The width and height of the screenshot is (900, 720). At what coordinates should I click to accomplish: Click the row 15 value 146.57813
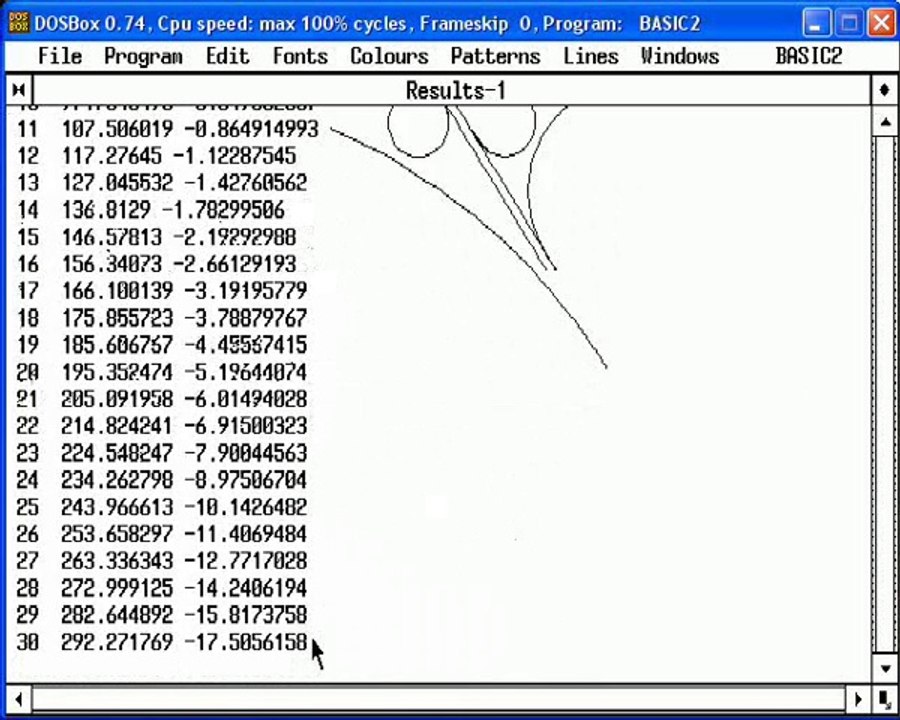click(111, 237)
